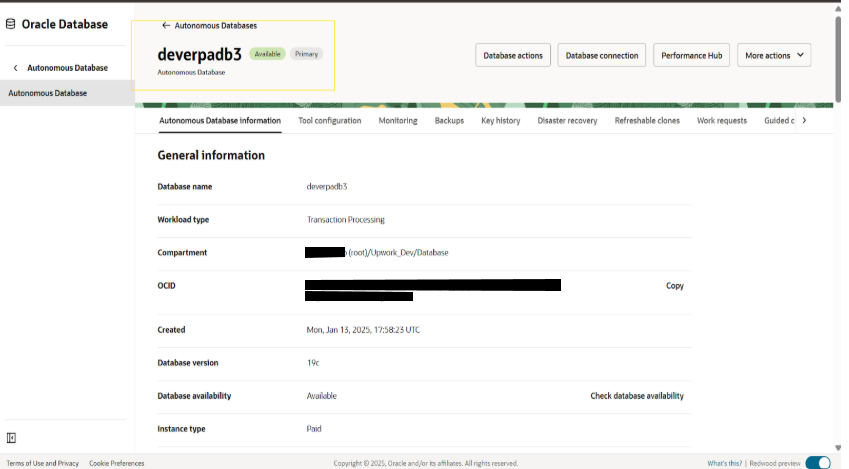Image resolution: width=849 pixels, height=469 pixels.
Task: Click the Database actions button
Action: point(513,55)
